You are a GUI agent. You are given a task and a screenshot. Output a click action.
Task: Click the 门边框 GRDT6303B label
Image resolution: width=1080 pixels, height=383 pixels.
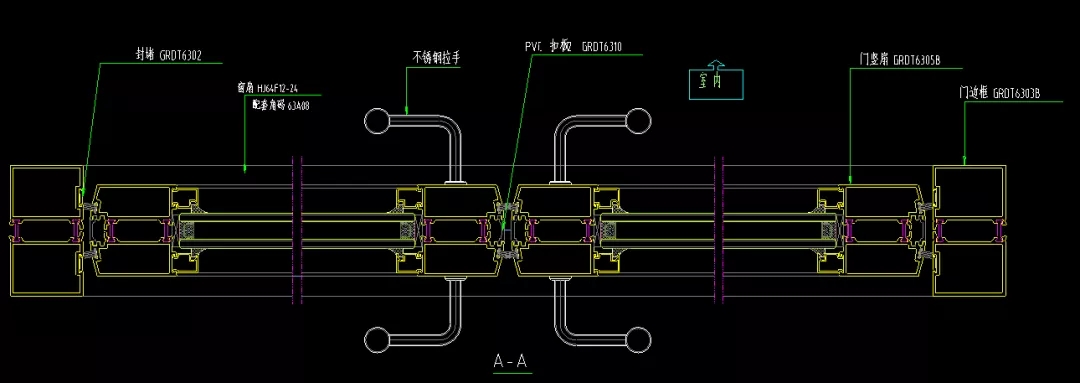coord(999,92)
